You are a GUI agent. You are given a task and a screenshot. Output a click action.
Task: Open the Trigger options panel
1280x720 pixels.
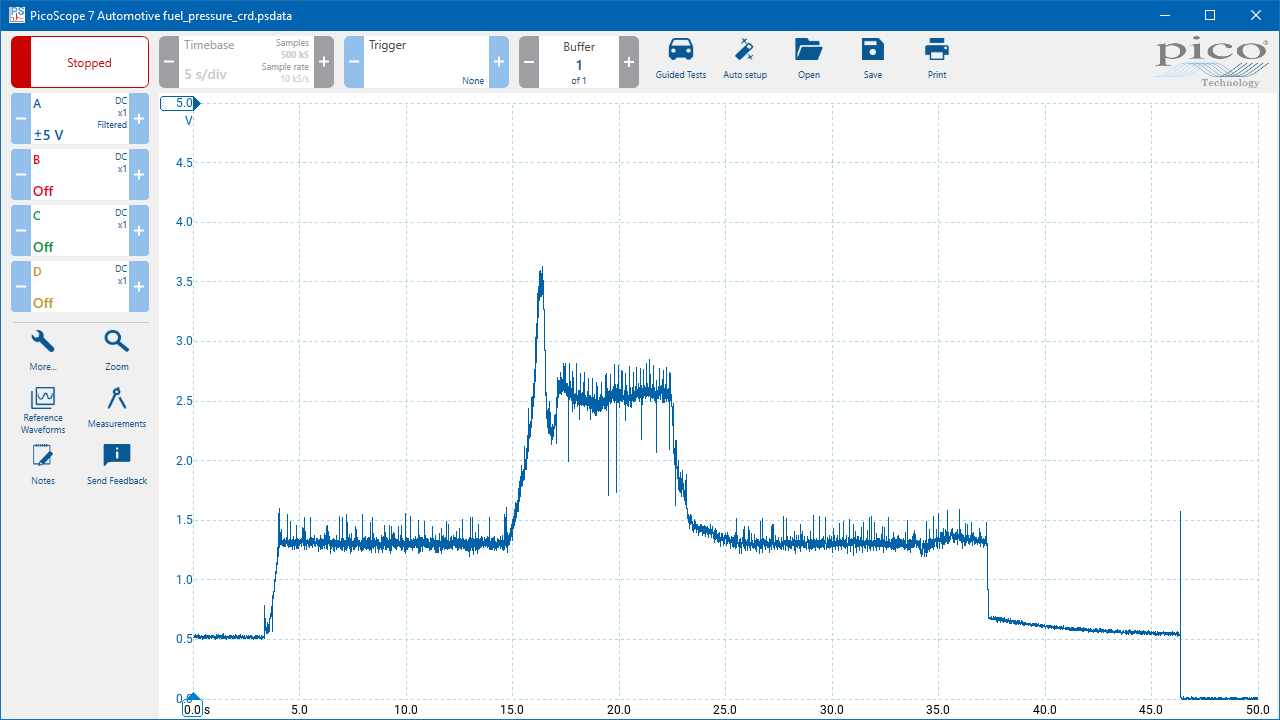426,62
